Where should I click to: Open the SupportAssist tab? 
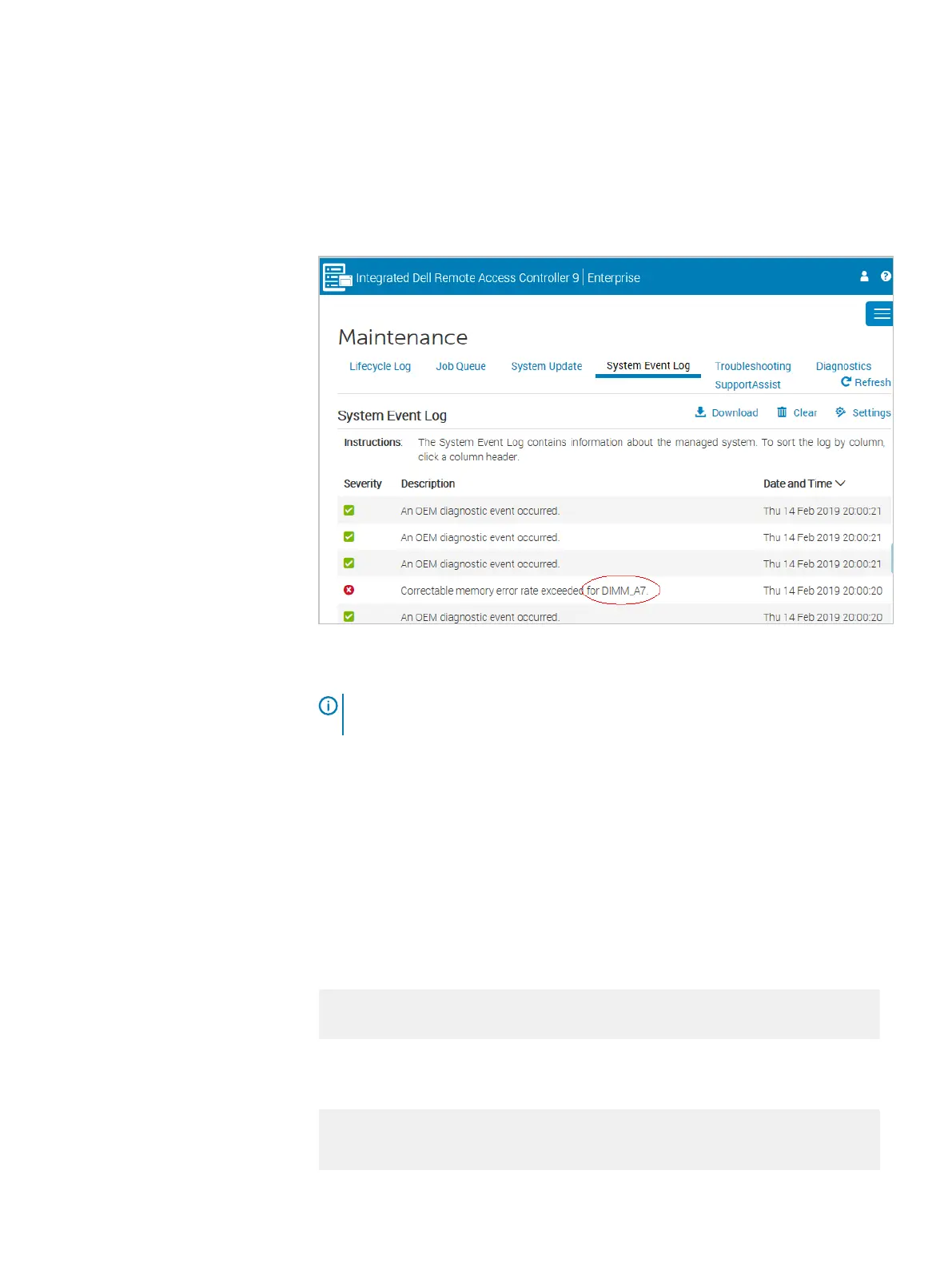(747, 384)
